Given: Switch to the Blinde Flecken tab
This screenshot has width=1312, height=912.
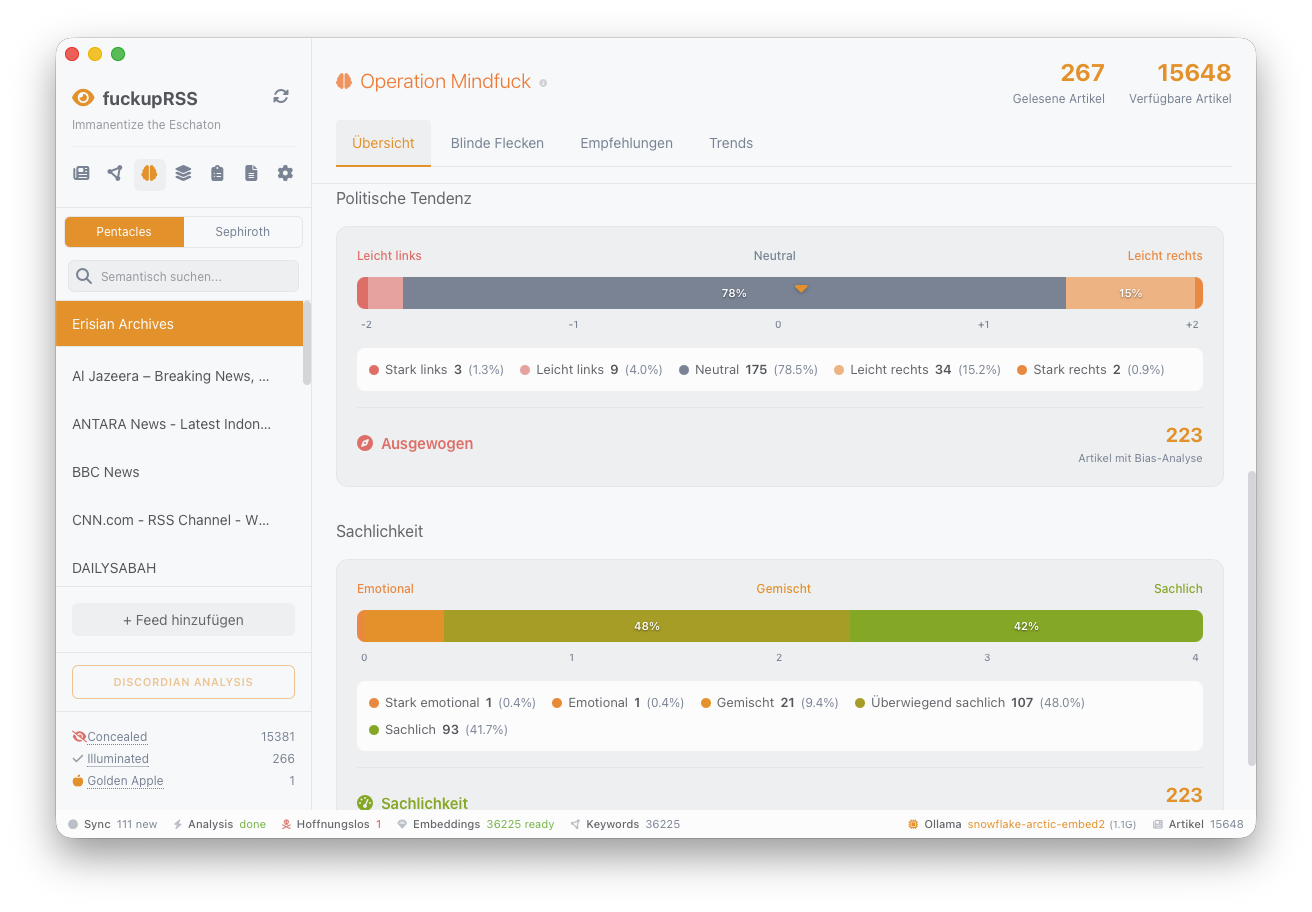Looking at the screenshot, I should [497, 143].
